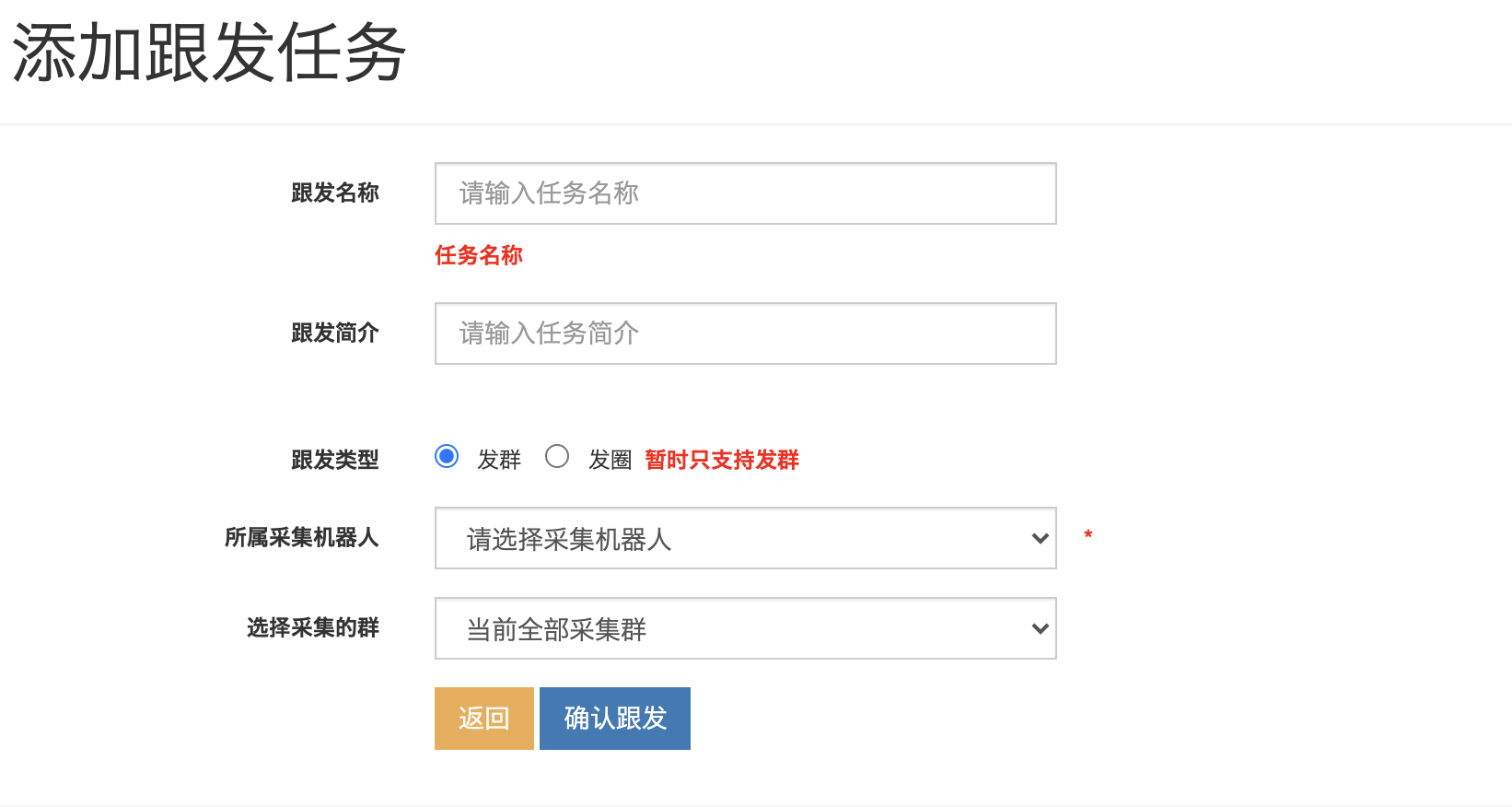Click the 跟发名称 task name input
Viewport: 1512px width, 807px height.
point(745,193)
